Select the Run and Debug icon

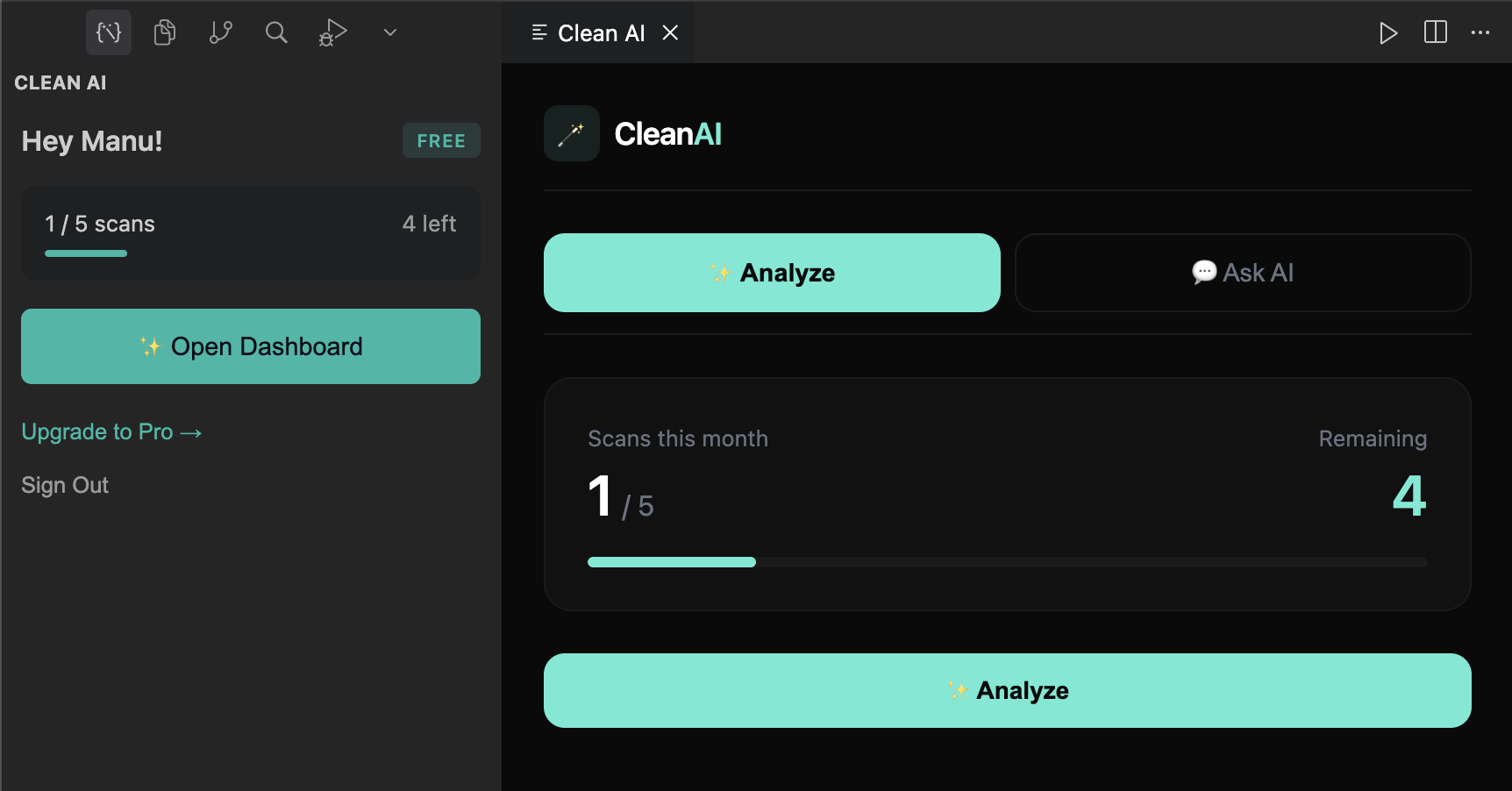pyautogui.click(x=332, y=32)
